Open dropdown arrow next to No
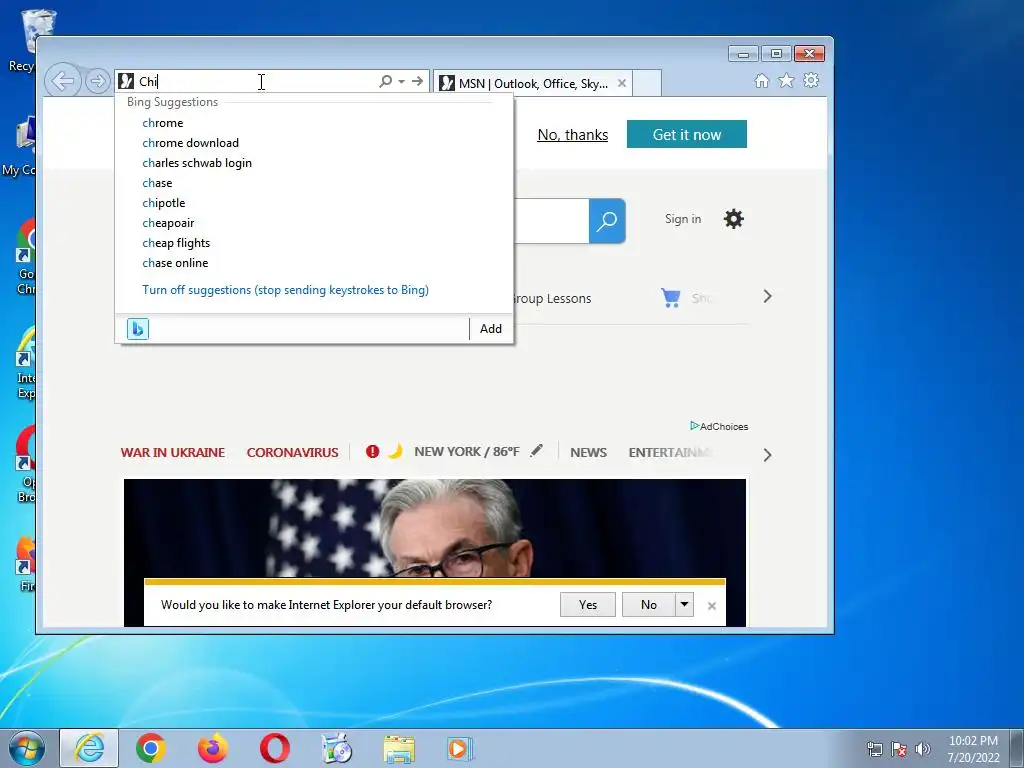The height and width of the screenshot is (768, 1024). pyautogui.click(x=684, y=605)
